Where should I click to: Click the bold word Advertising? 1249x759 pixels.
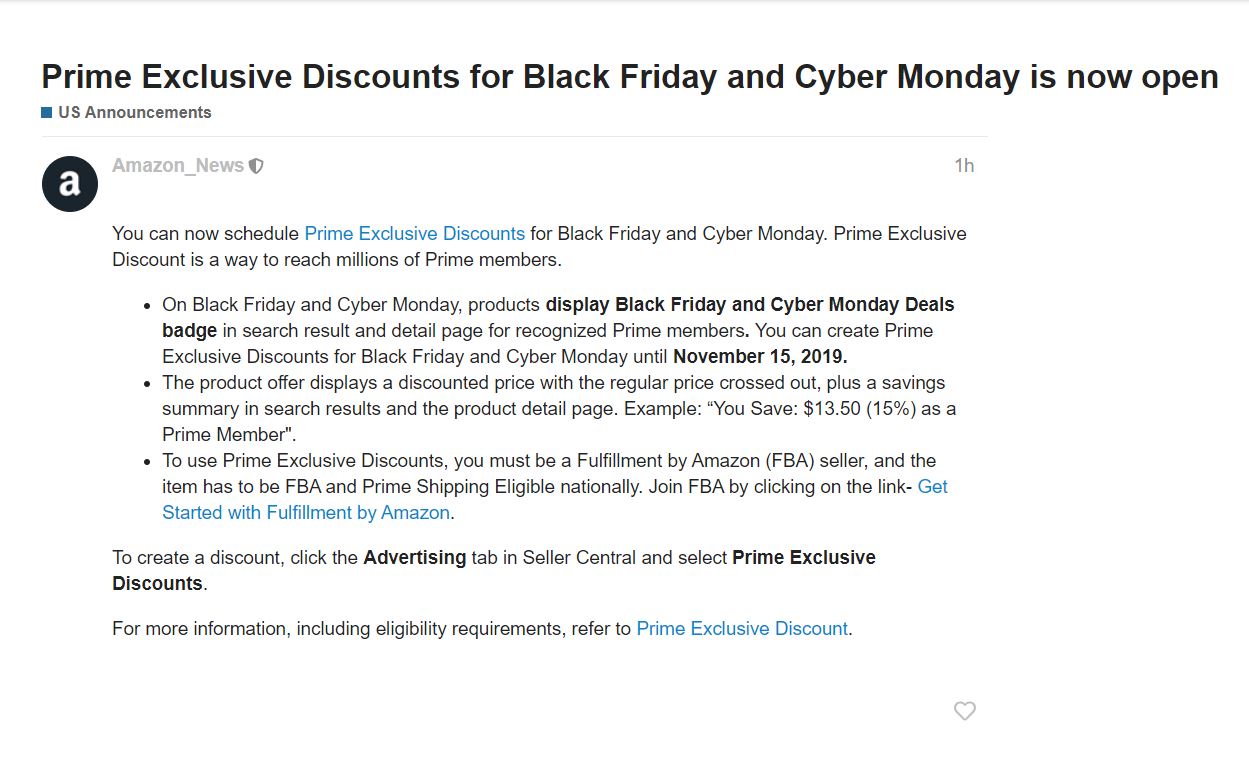tap(414, 558)
